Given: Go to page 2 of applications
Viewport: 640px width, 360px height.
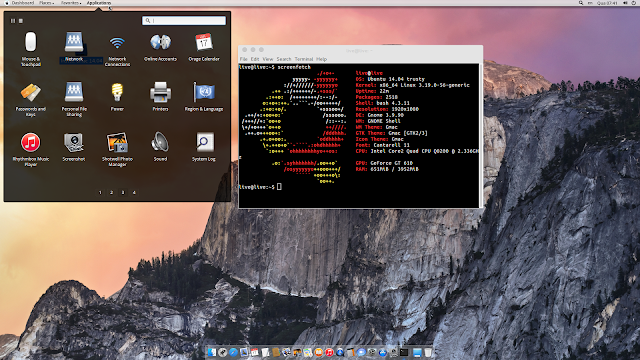Looking at the screenshot, I should pyautogui.click(x=111, y=192).
